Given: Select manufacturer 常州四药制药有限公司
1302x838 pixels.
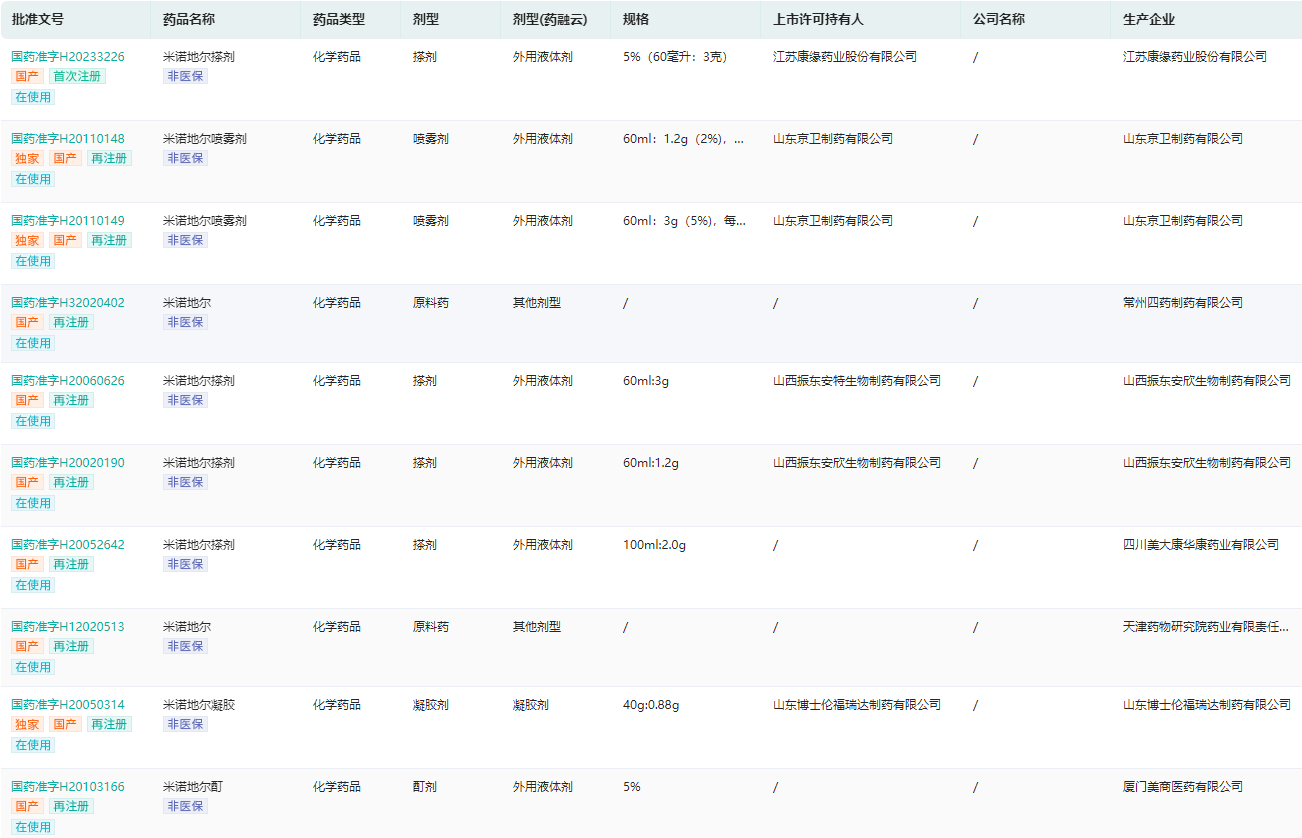Looking at the screenshot, I should click(x=1183, y=303).
